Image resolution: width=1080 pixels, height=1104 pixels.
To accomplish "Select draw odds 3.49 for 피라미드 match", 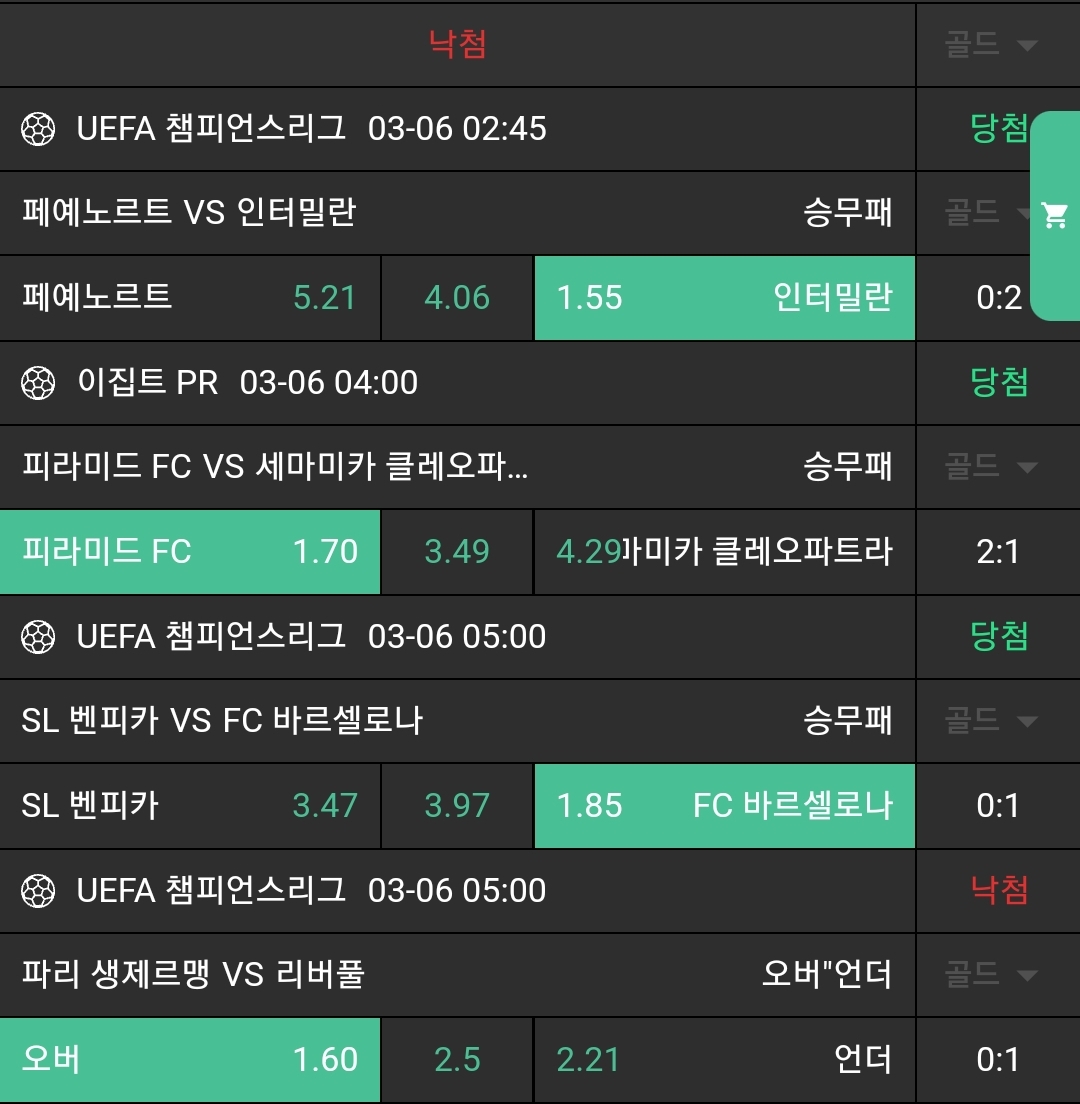I will 457,552.
